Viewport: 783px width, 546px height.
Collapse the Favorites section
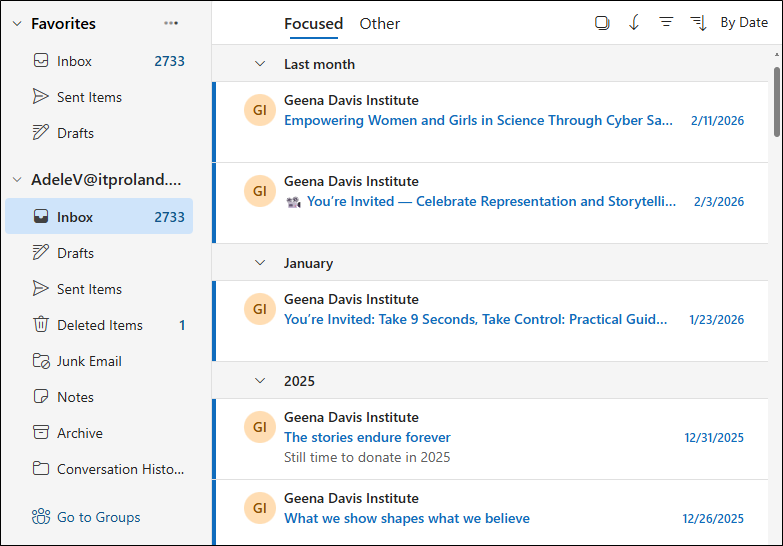coord(17,24)
